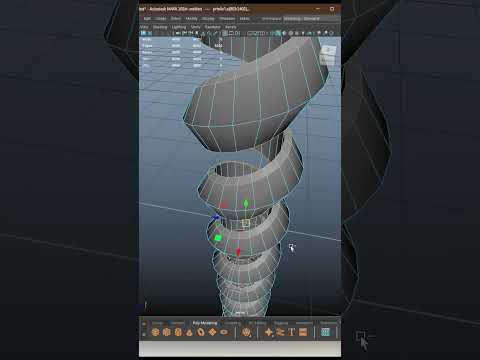This screenshot has height=360, width=480.
Task: Open the Windows menu
Action: point(227,19)
